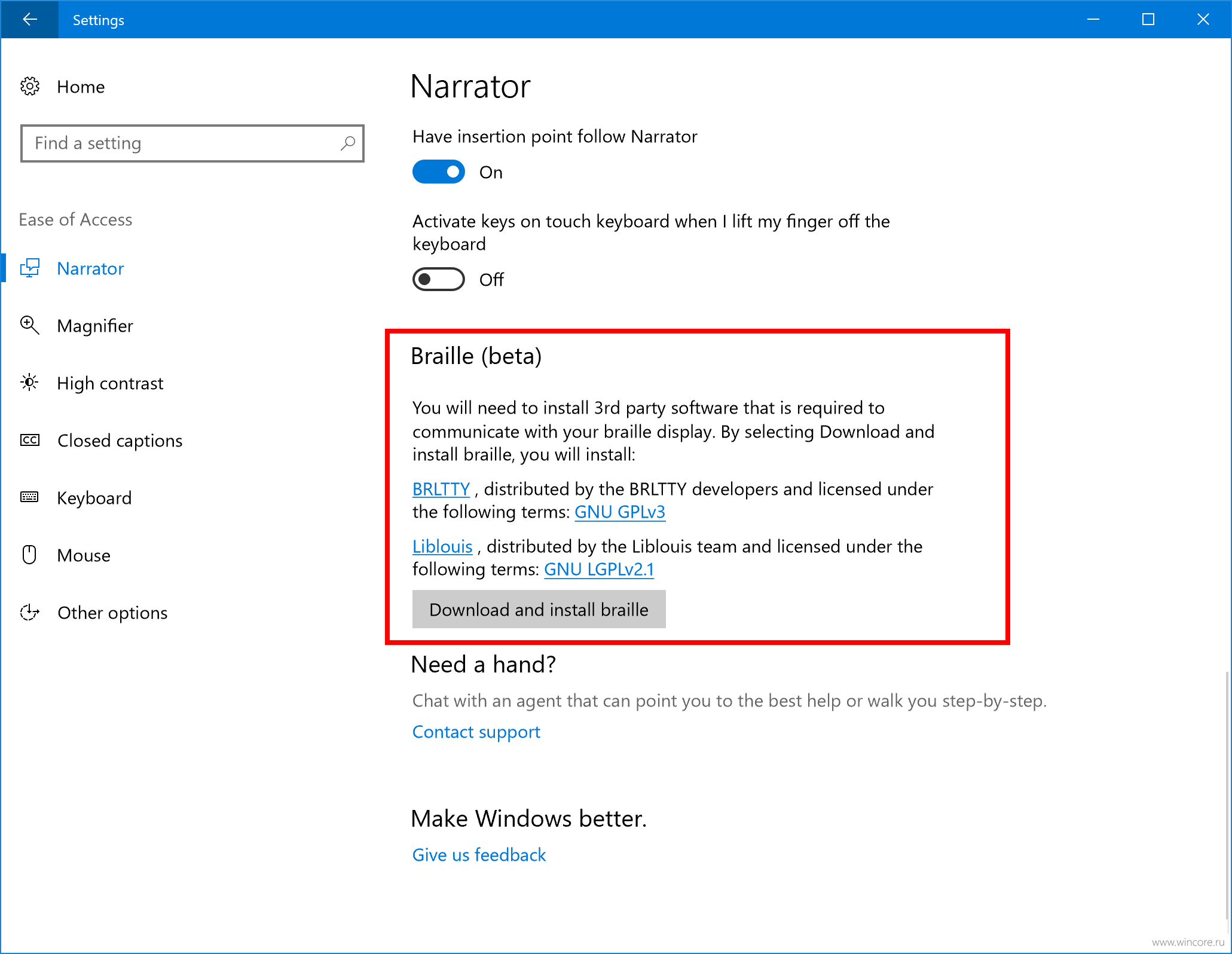Click the Narrator sidebar icon
This screenshot has width=1232, height=954.
(30, 268)
